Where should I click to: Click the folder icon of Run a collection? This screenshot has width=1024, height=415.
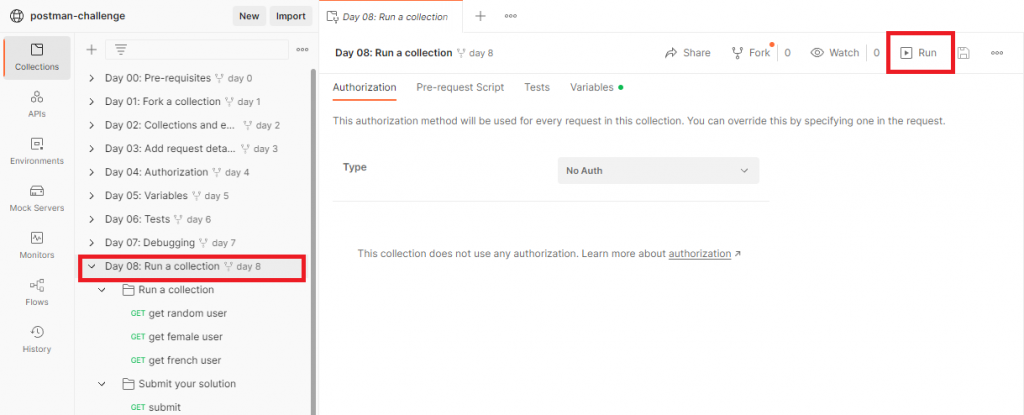click(x=129, y=290)
